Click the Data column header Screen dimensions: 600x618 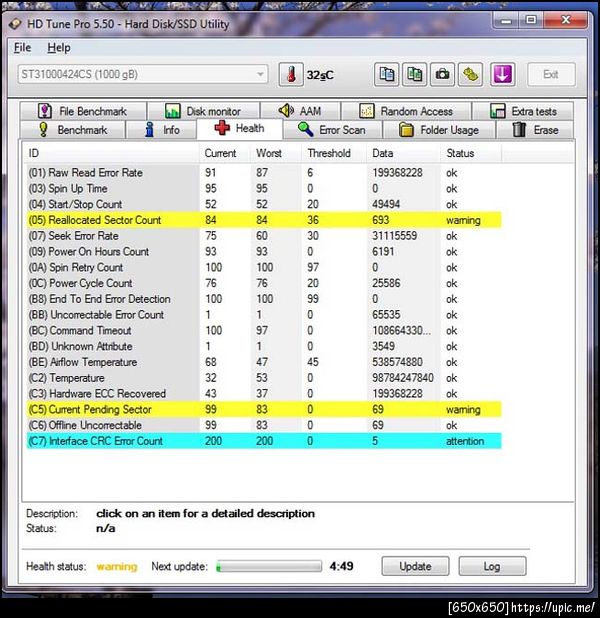(x=404, y=153)
